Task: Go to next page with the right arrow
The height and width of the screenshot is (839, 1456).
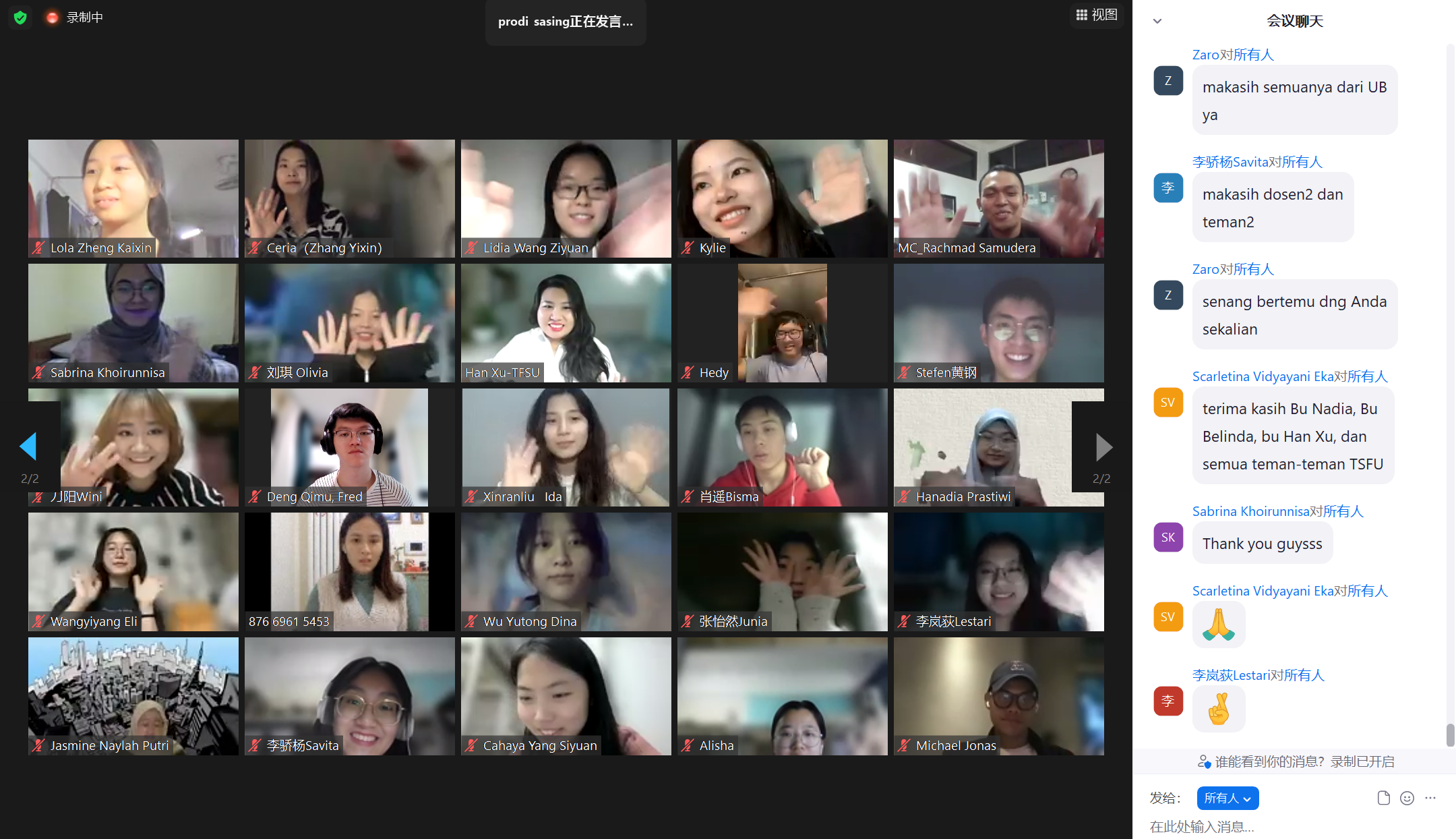Action: (1103, 446)
